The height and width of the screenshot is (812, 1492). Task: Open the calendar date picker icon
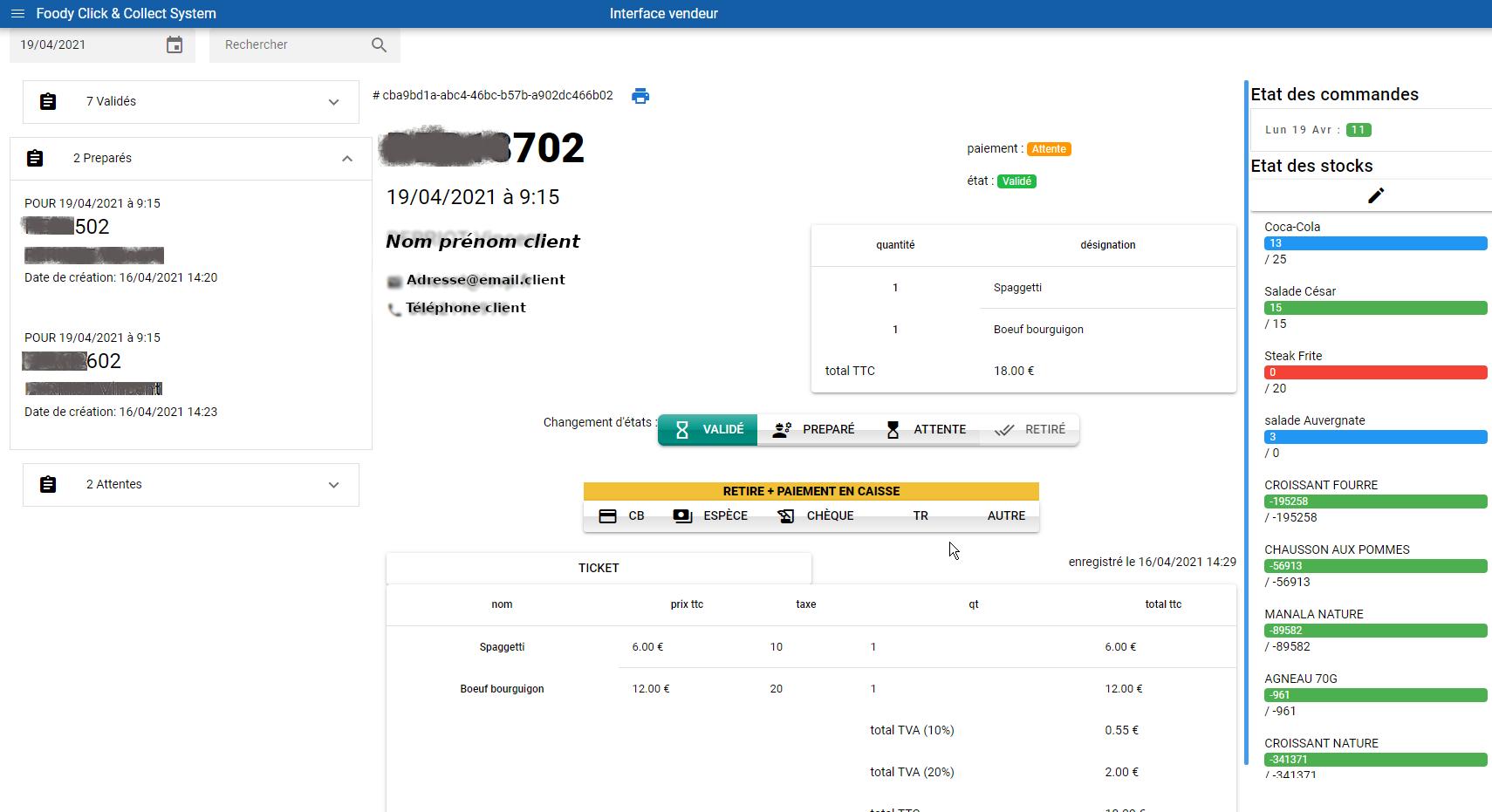point(175,45)
